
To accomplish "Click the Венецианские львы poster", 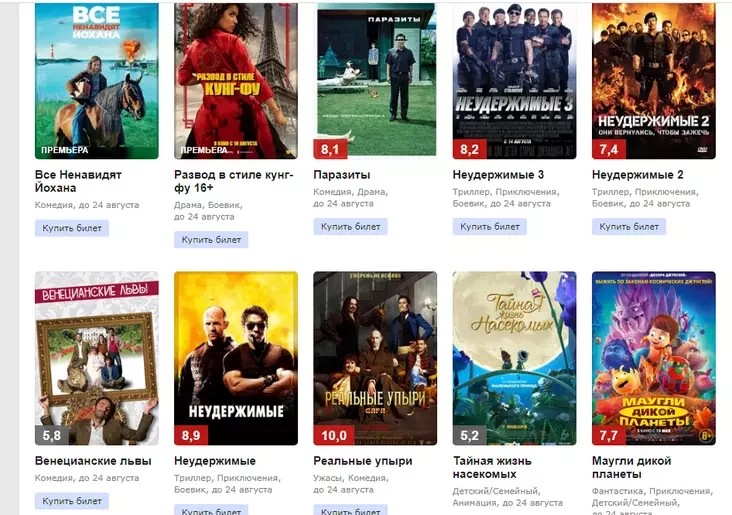I will [97, 358].
